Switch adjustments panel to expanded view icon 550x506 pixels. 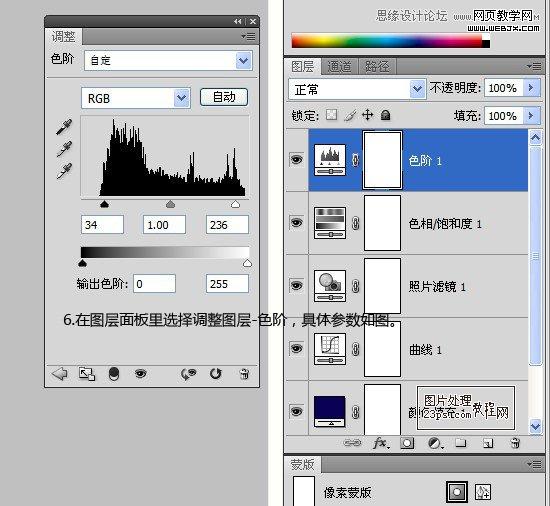(87, 374)
